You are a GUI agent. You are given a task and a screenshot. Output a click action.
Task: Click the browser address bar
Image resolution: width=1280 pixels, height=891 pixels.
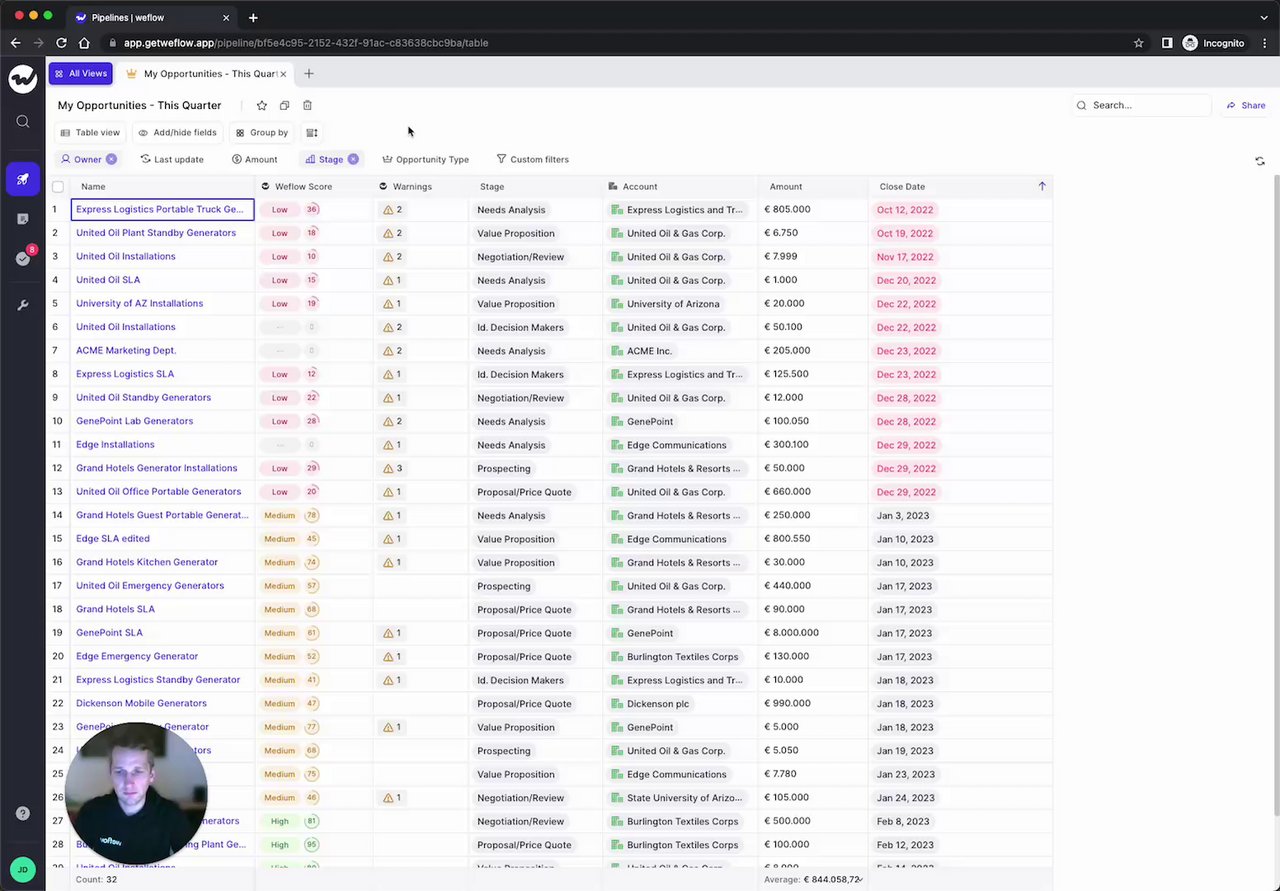(620, 43)
